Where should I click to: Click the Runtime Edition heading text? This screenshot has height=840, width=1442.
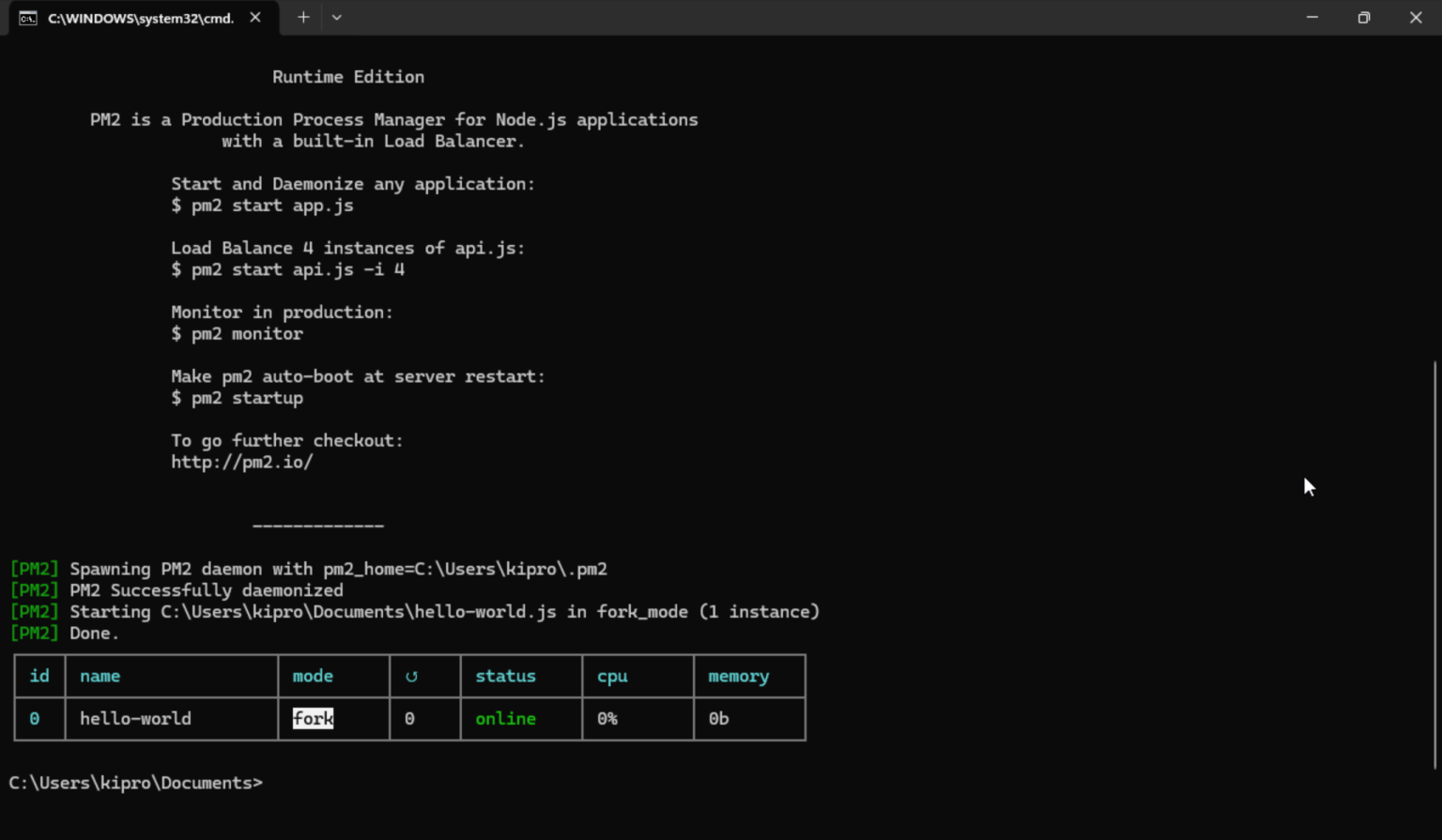point(348,76)
